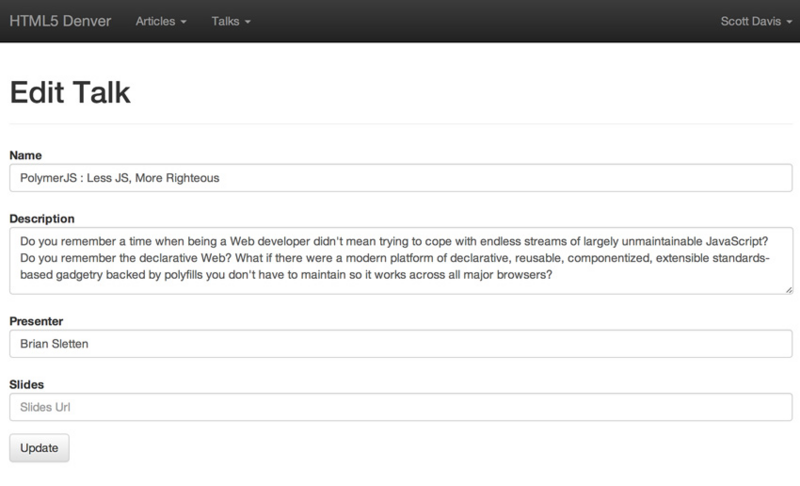Click the Update button
Image resolution: width=800 pixels, height=486 pixels.
coord(39,448)
